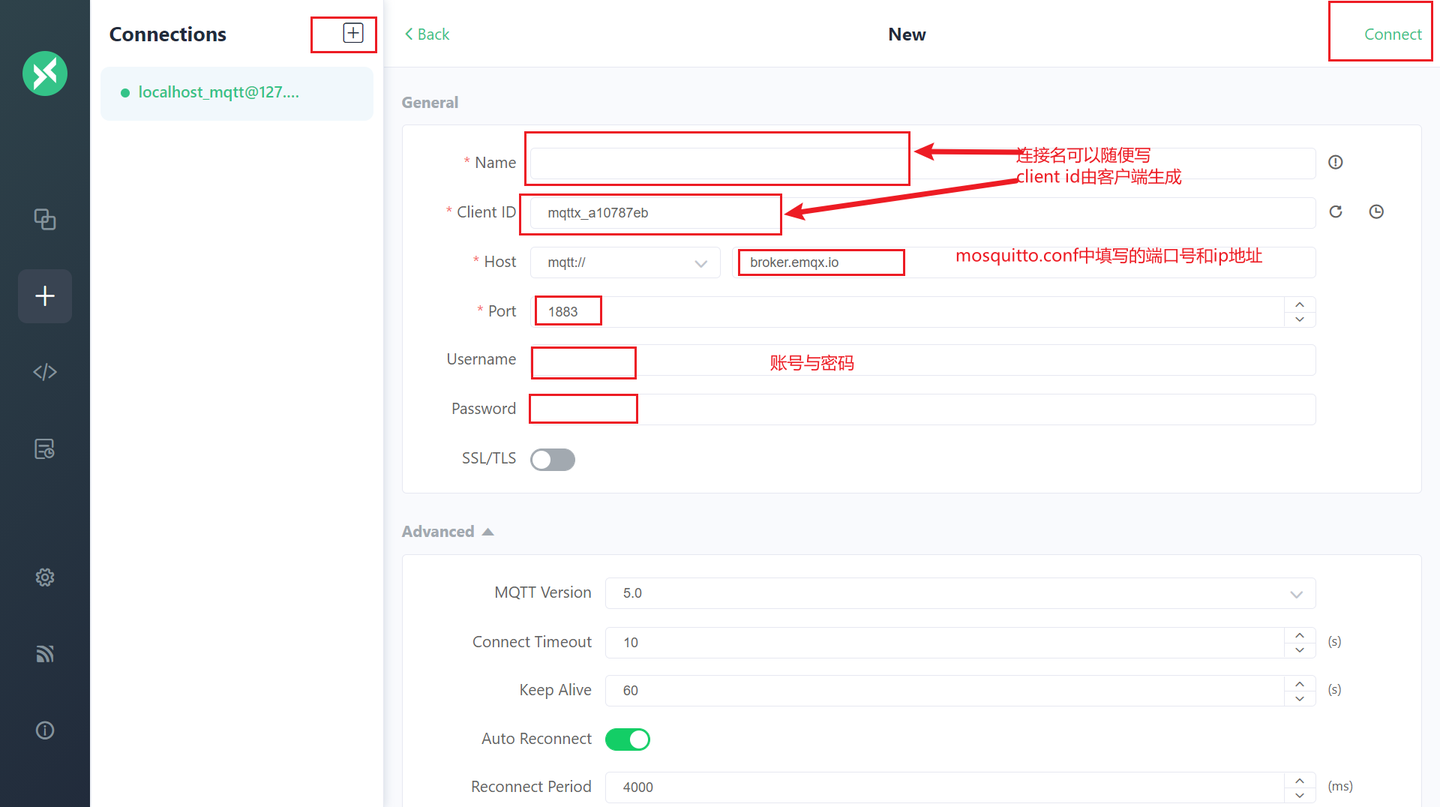Refresh the Client ID with a new value
The height and width of the screenshot is (807, 1440).
click(1335, 211)
